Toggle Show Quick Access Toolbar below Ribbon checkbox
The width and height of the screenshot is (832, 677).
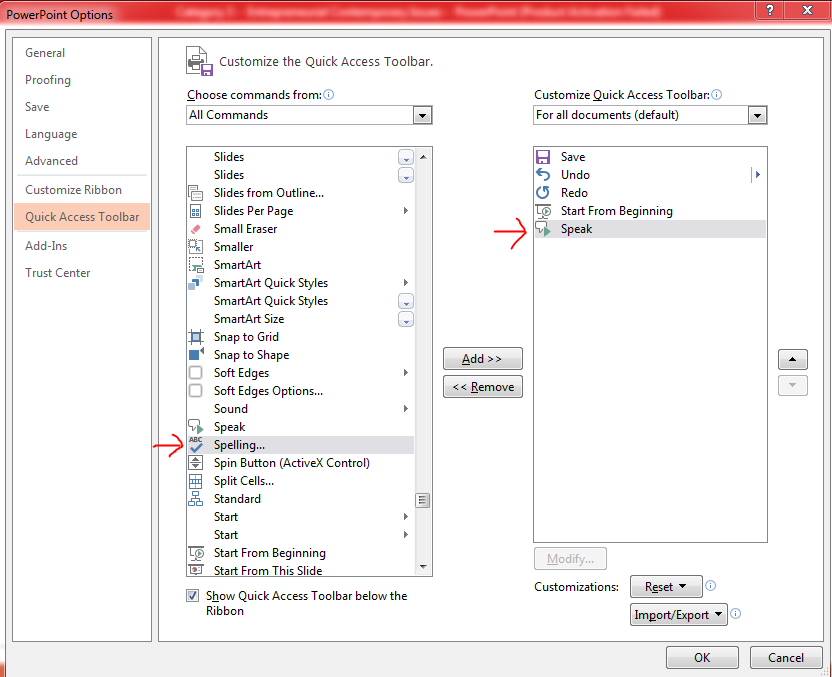coord(193,596)
